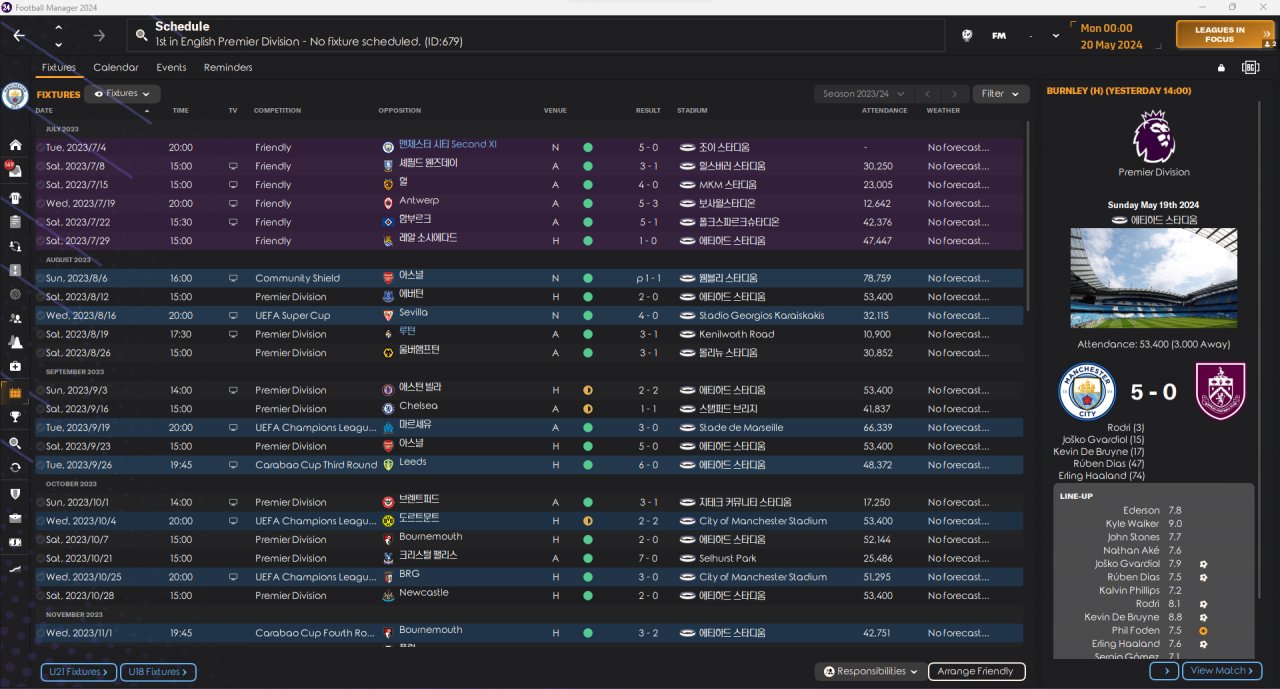The width and height of the screenshot is (1280, 689).
Task: Open the FM menu
Action: (x=999, y=36)
